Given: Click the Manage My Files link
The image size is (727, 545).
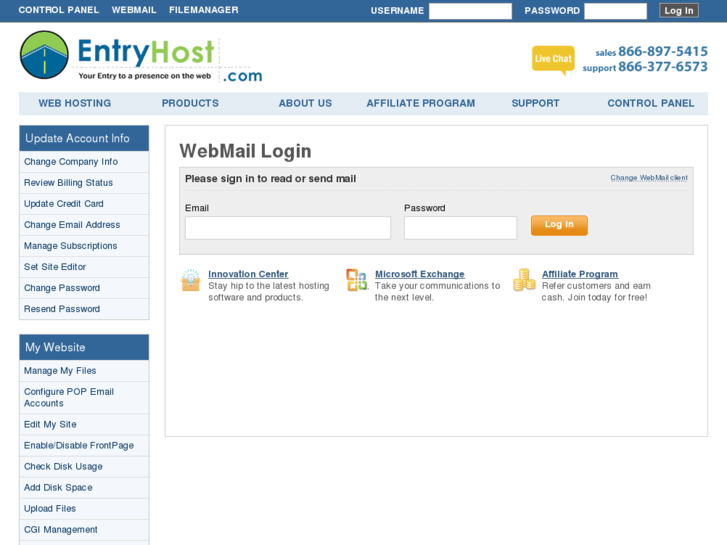Looking at the screenshot, I should pos(60,371).
